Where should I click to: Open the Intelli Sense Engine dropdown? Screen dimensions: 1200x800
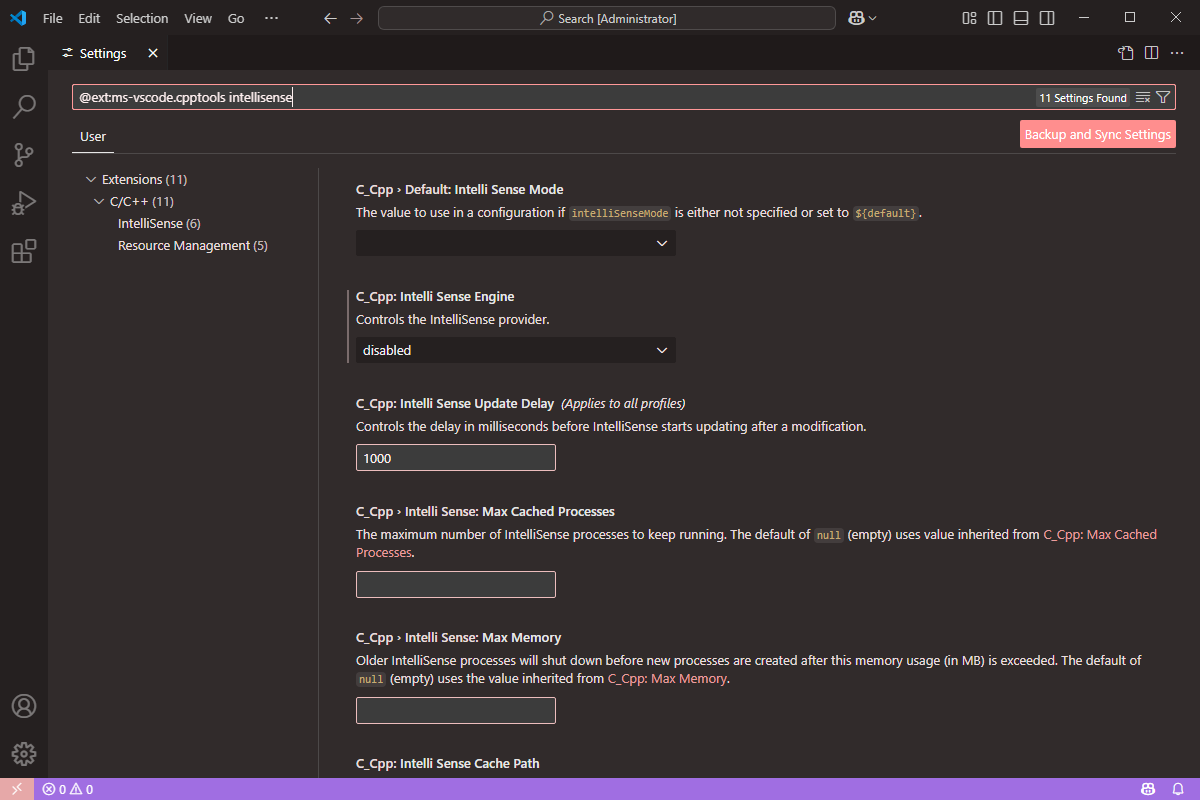[516, 350]
